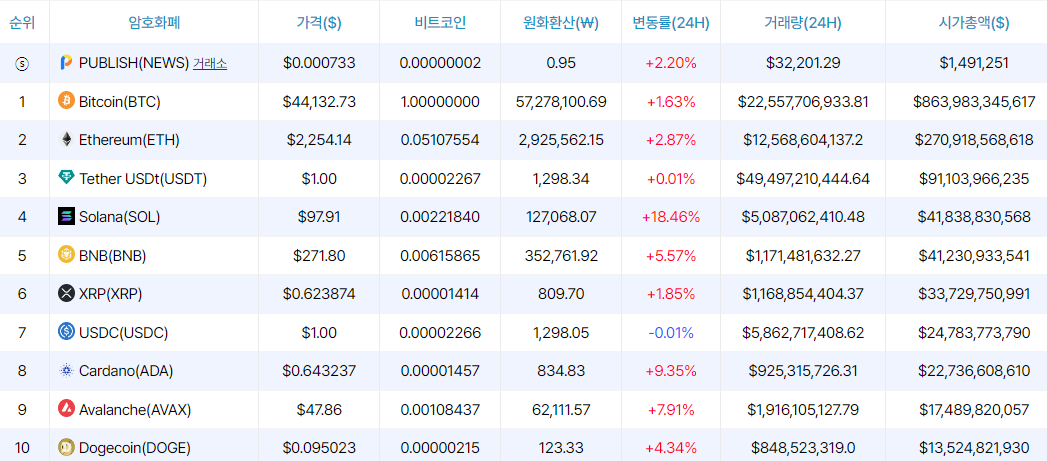Click the Tether green logo icon
Image resolution: width=1047 pixels, height=461 pixels.
pos(66,178)
